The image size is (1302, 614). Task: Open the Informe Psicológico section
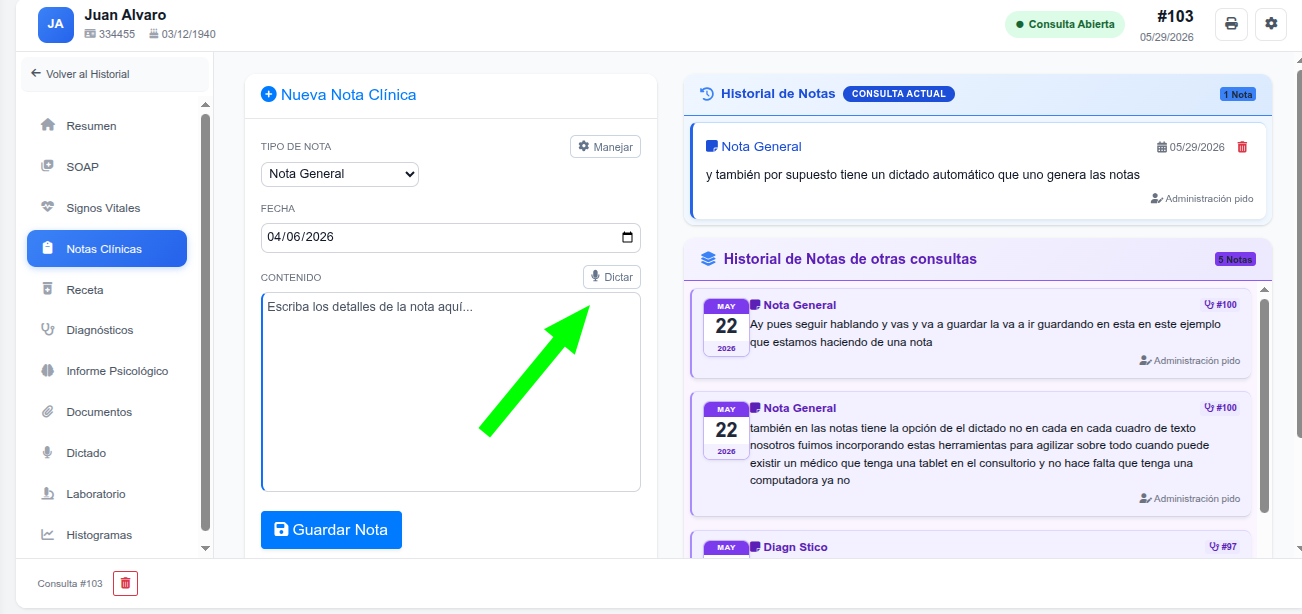point(107,371)
